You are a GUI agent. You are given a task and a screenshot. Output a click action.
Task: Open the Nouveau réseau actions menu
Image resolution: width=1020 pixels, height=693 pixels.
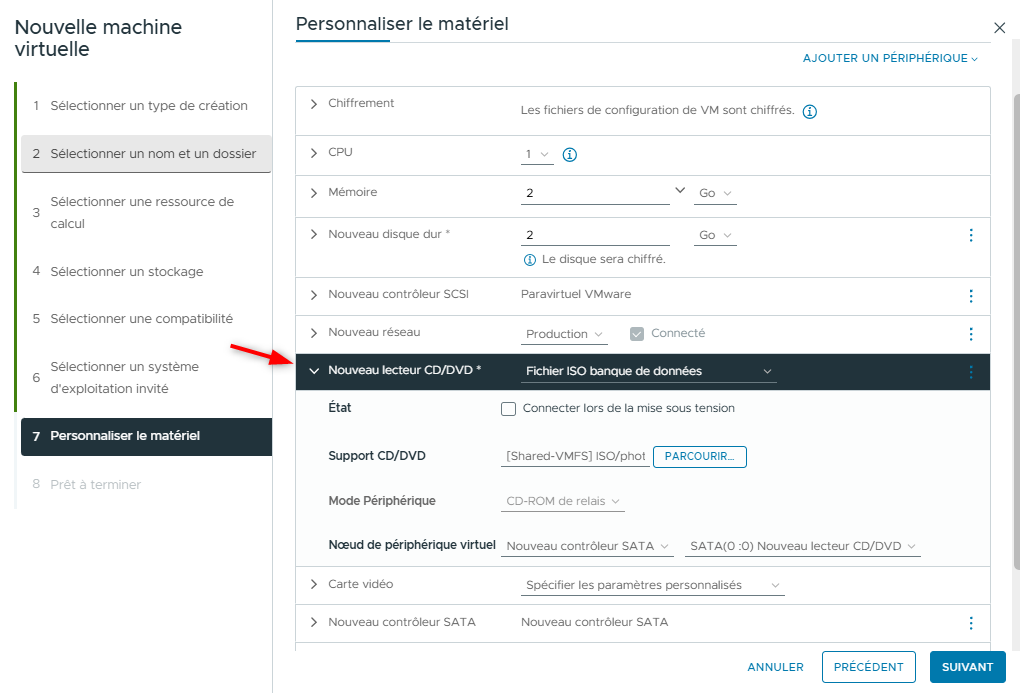[970, 334]
